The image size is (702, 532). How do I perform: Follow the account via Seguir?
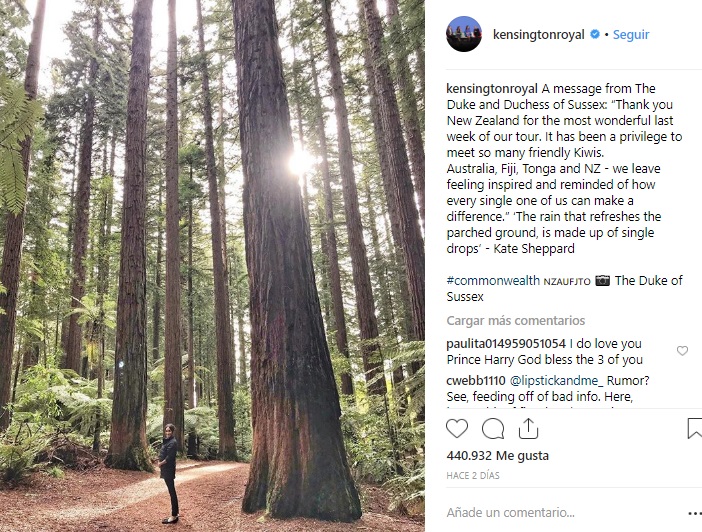point(631,34)
